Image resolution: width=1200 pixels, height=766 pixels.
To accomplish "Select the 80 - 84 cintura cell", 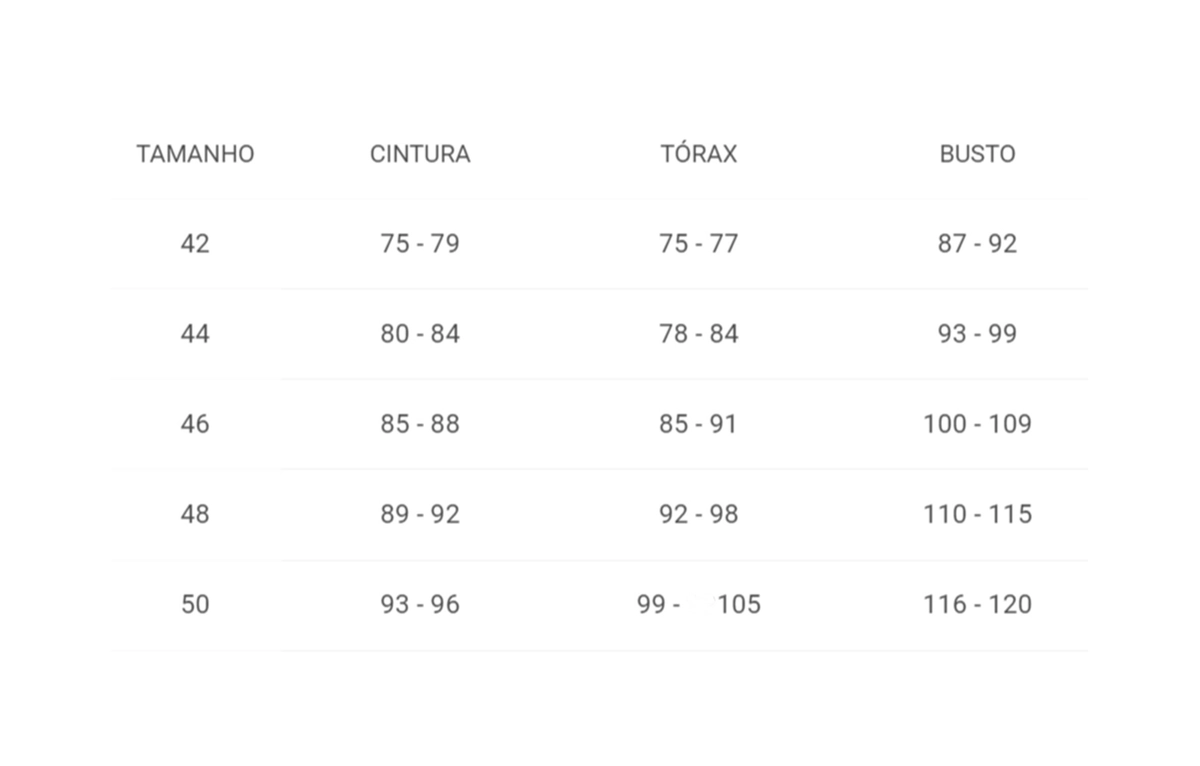I will tap(420, 334).
